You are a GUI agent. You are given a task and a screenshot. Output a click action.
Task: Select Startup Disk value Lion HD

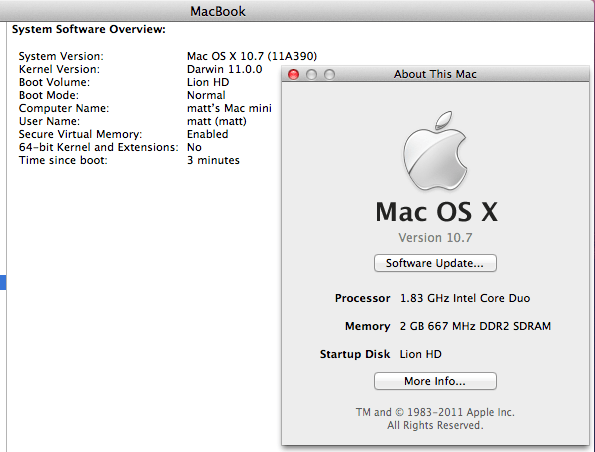[x=420, y=354]
